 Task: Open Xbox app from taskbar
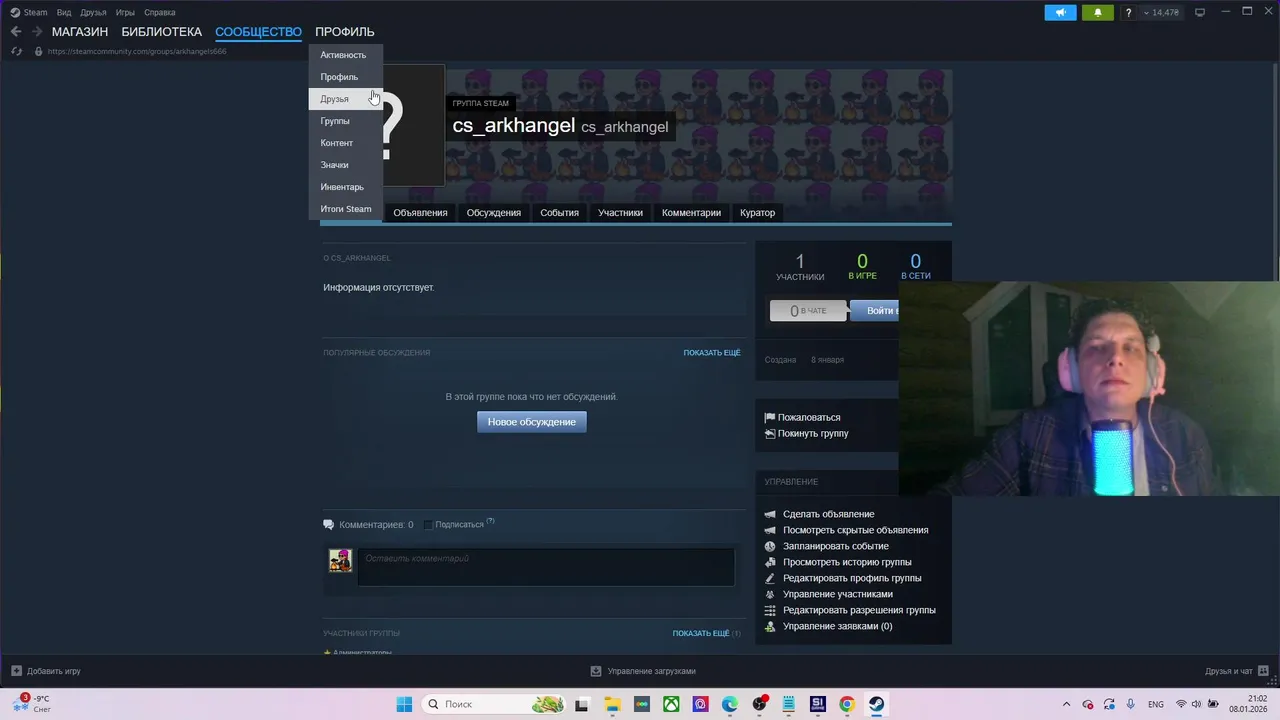point(671,704)
